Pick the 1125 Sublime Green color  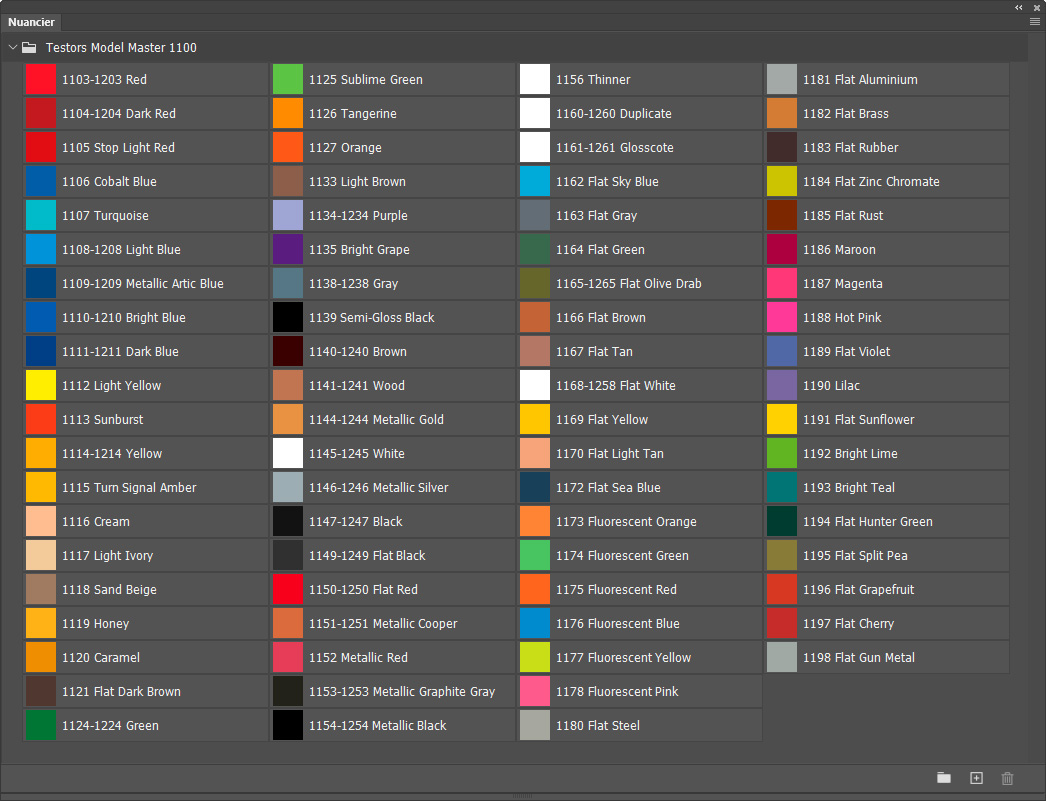[x=288, y=79]
